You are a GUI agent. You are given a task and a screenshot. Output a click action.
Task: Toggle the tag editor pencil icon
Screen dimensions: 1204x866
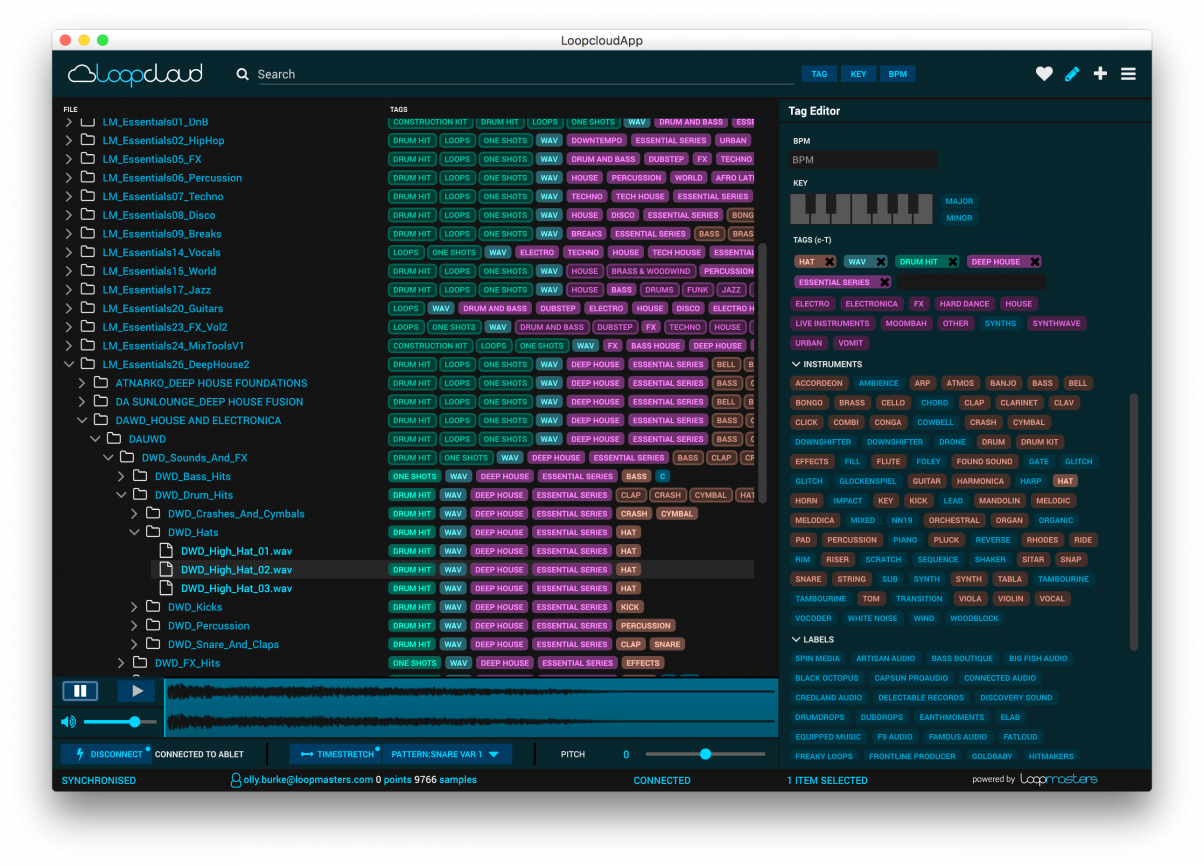click(x=1072, y=73)
